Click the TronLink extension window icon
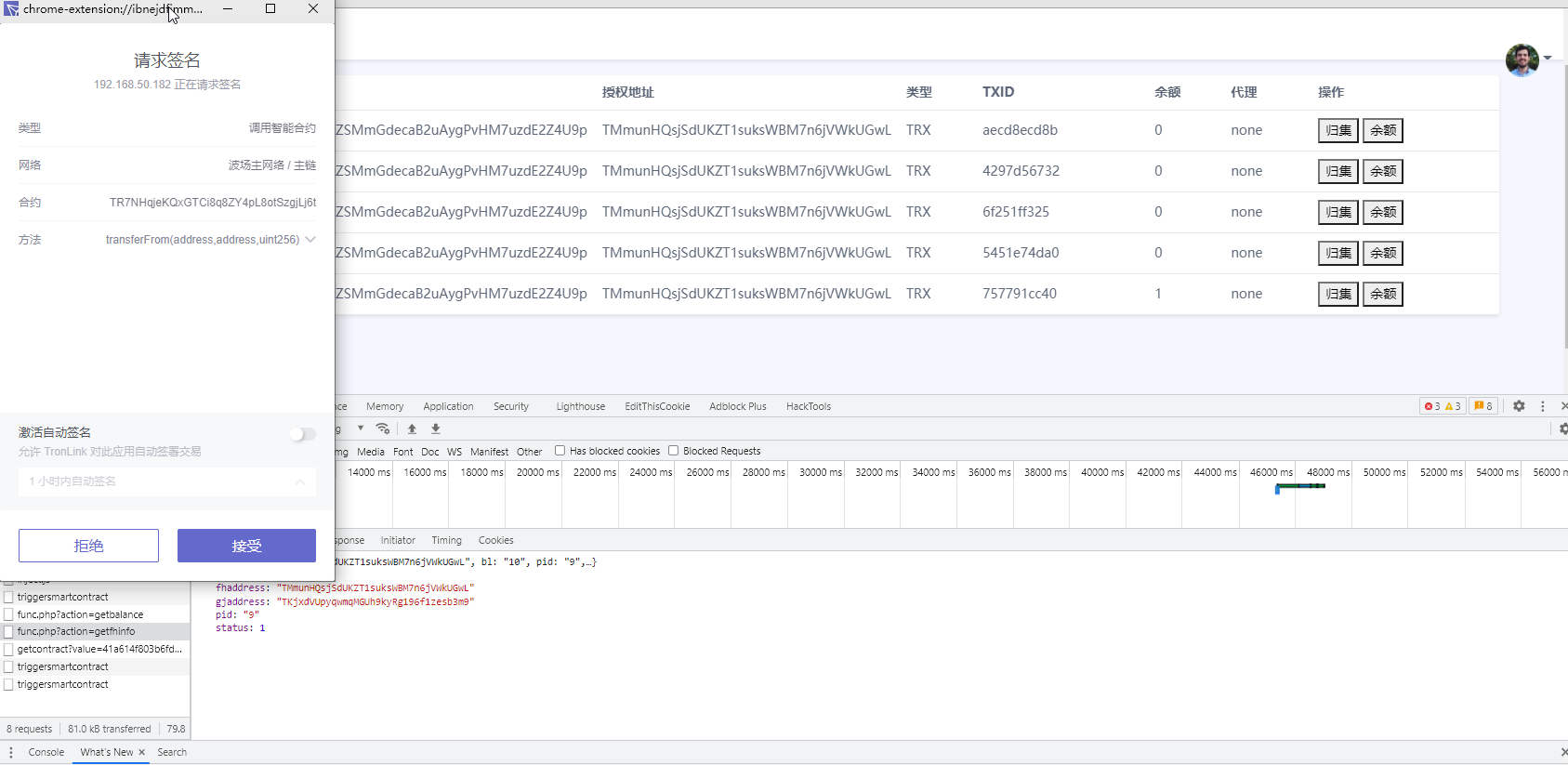 11,9
